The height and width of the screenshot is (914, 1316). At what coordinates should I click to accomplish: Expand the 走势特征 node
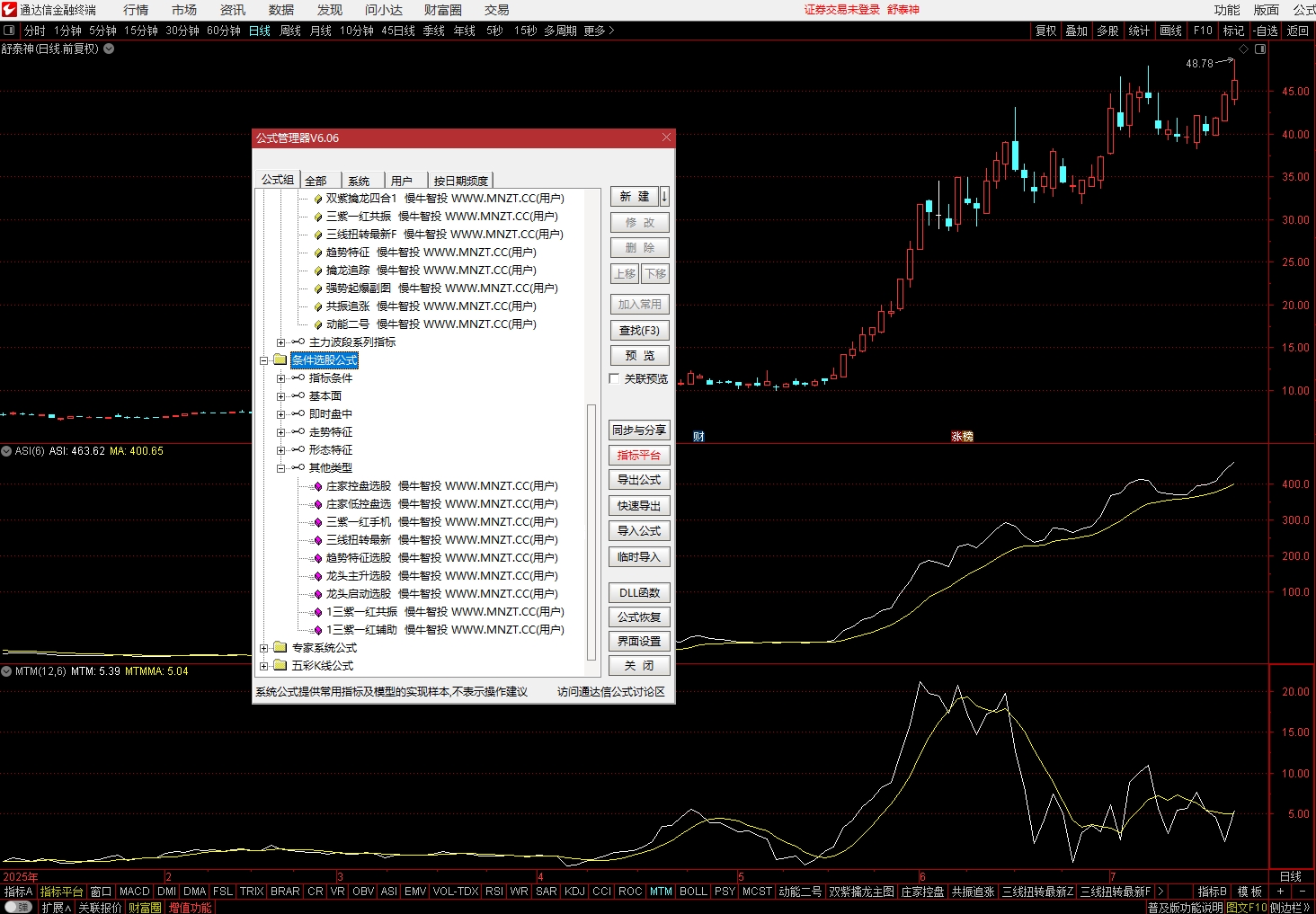coord(280,432)
